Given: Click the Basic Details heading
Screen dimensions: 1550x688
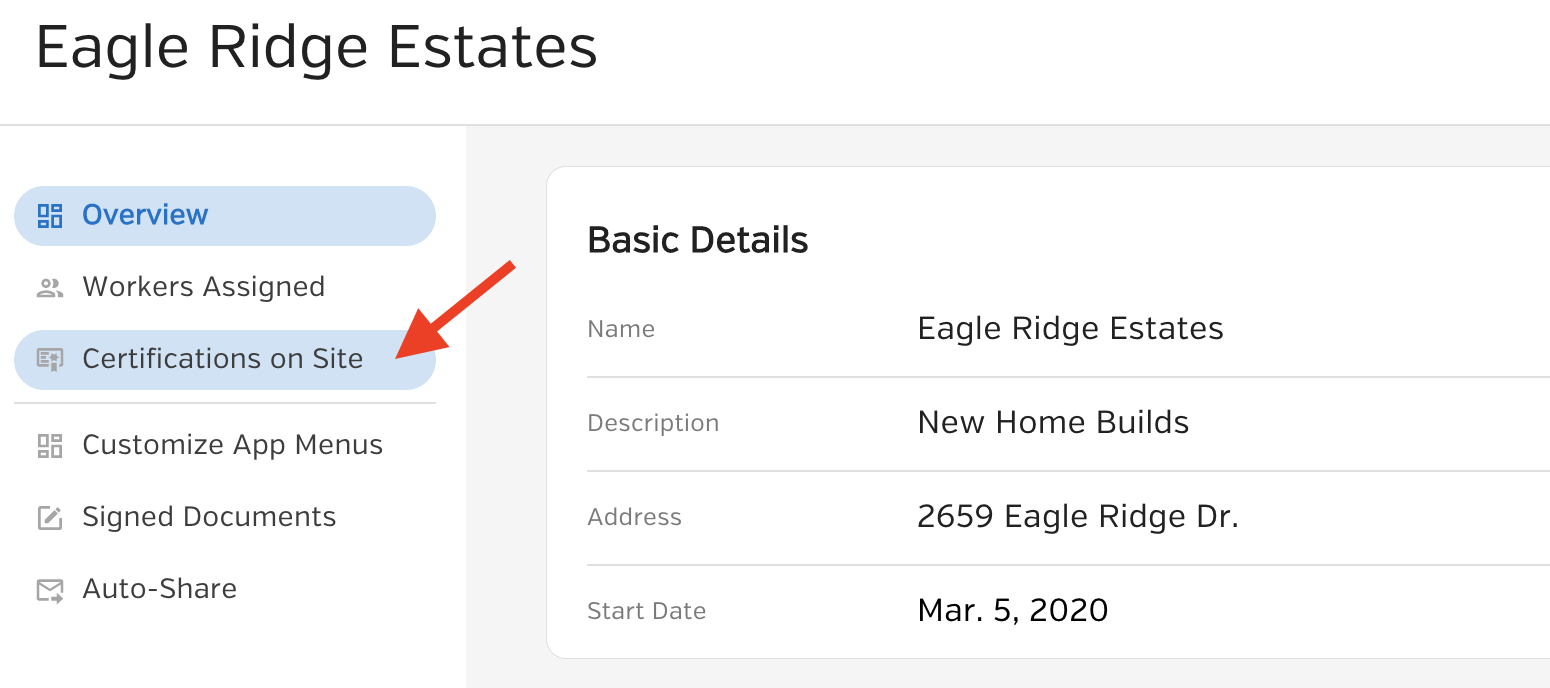Looking at the screenshot, I should pos(698,241).
